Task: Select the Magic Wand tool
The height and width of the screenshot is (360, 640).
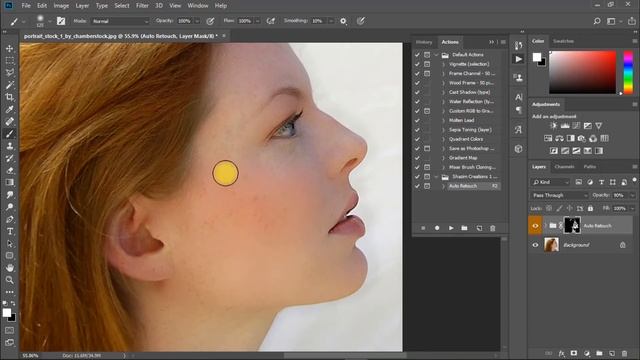Action: click(x=9, y=85)
